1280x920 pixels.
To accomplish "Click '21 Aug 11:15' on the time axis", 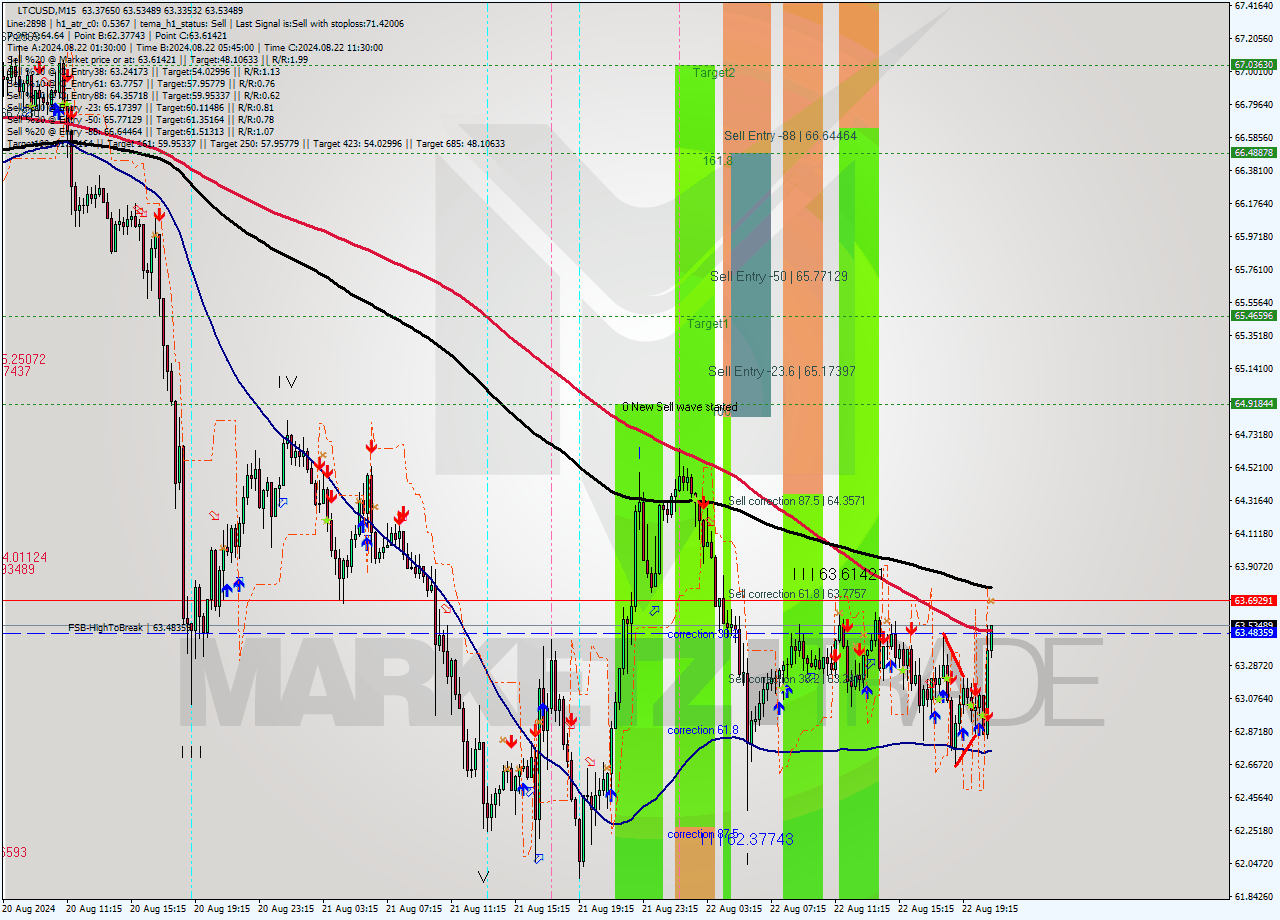I will point(478,909).
